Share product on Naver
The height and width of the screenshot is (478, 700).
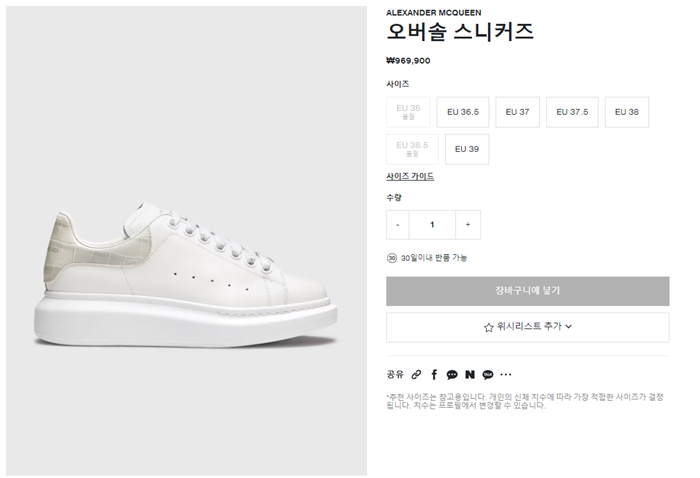coord(470,375)
